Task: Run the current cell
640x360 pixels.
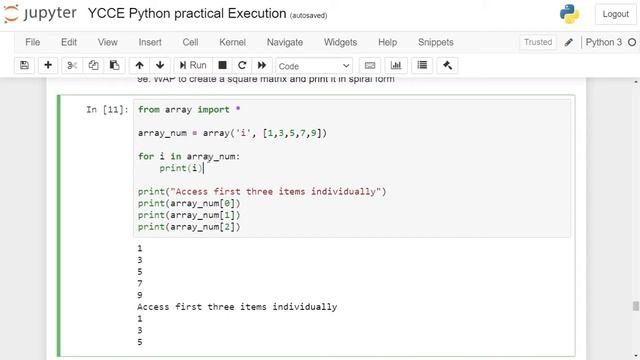Action: click(x=193, y=65)
